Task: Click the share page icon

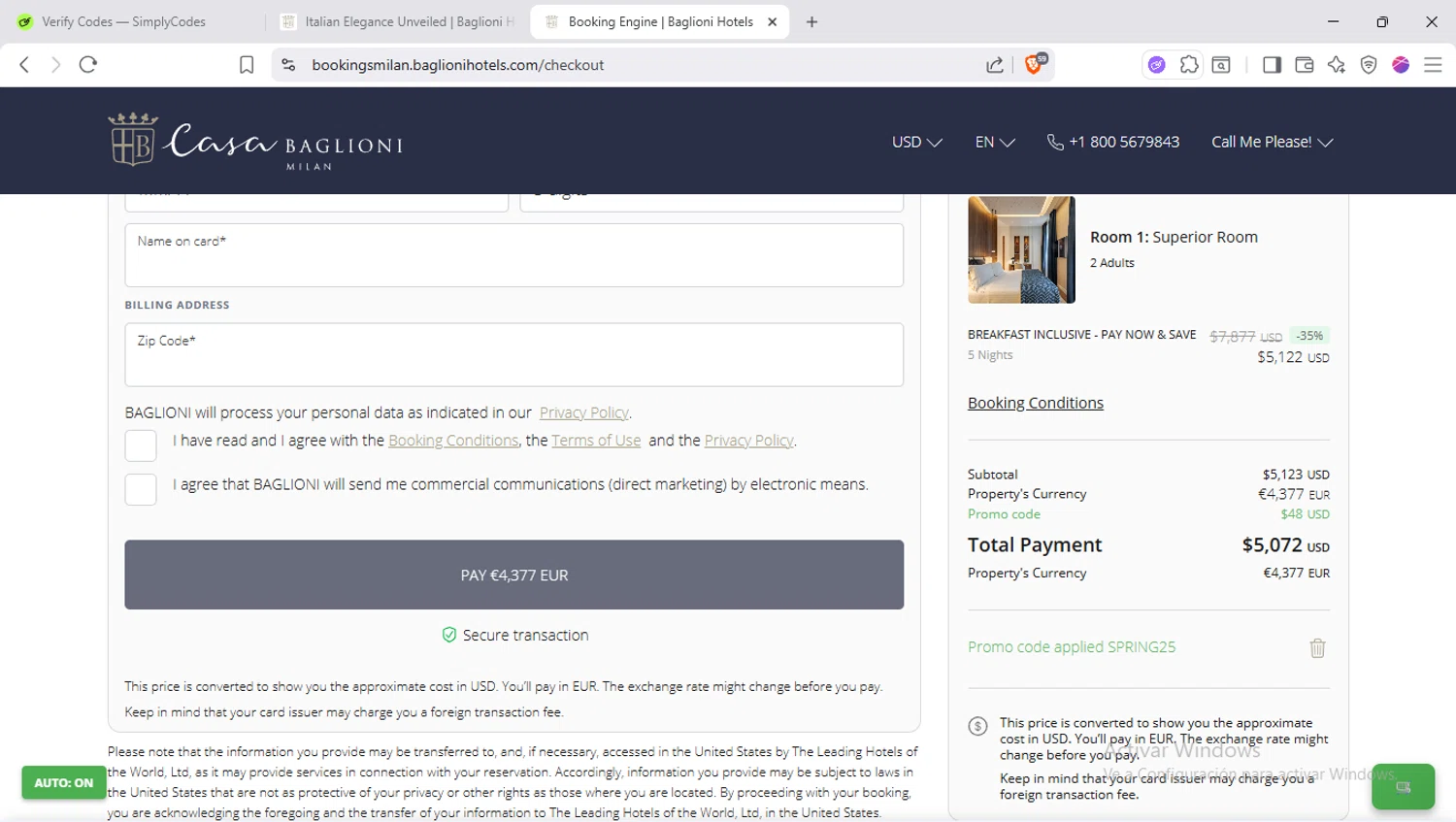Action: 995,65
